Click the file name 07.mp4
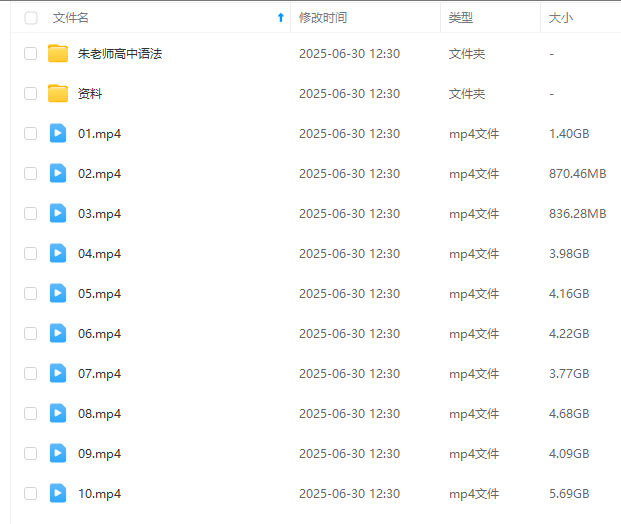 coord(99,374)
